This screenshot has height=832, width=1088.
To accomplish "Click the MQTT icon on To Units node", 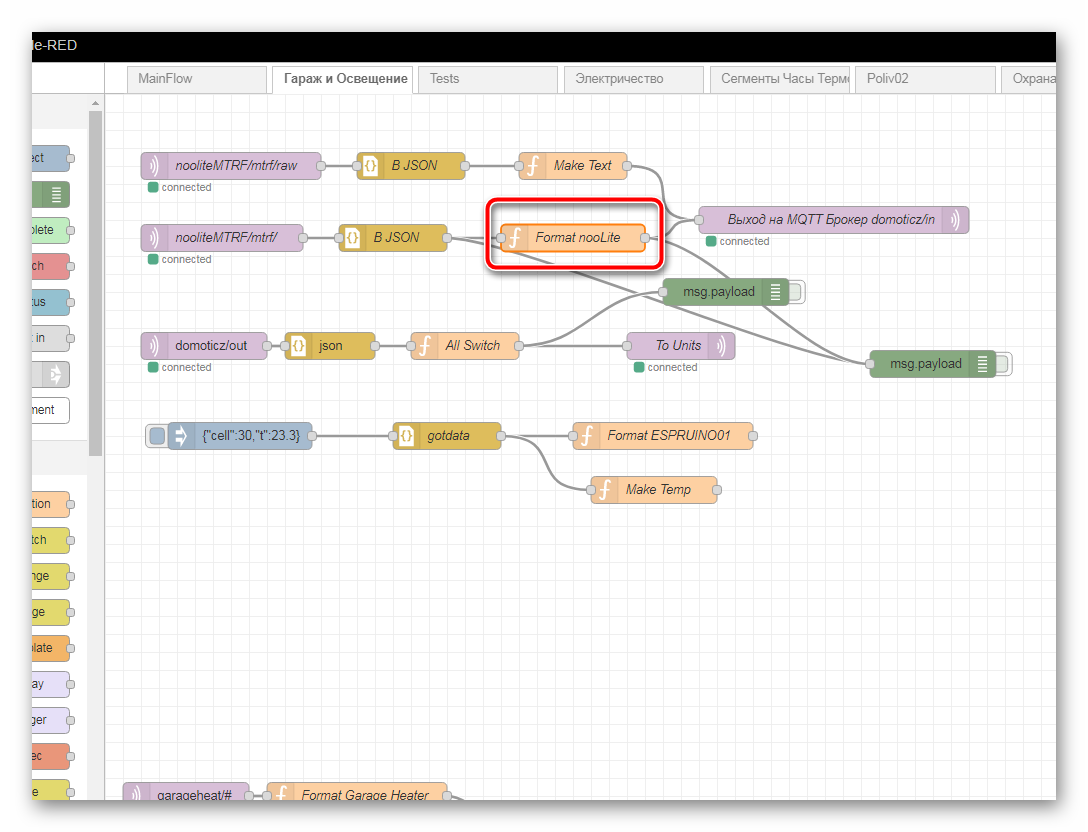I will (721, 346).
